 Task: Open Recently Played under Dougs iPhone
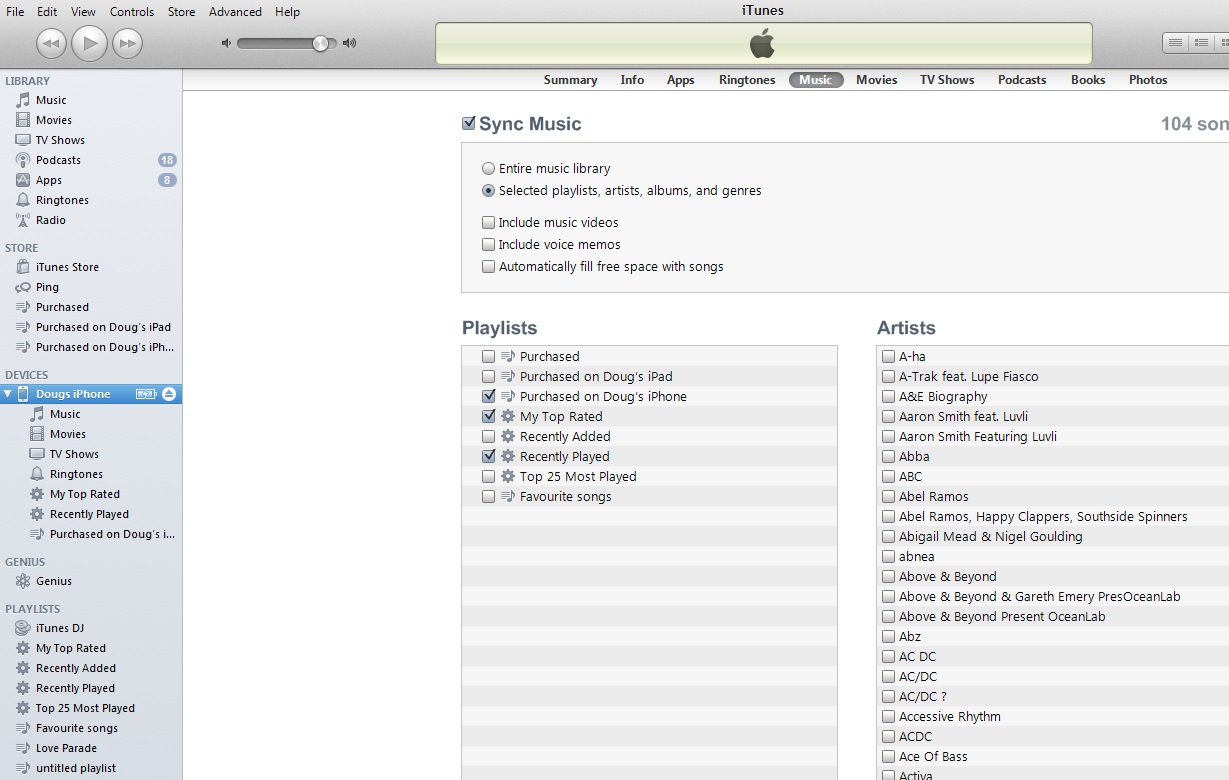(89, 514)
